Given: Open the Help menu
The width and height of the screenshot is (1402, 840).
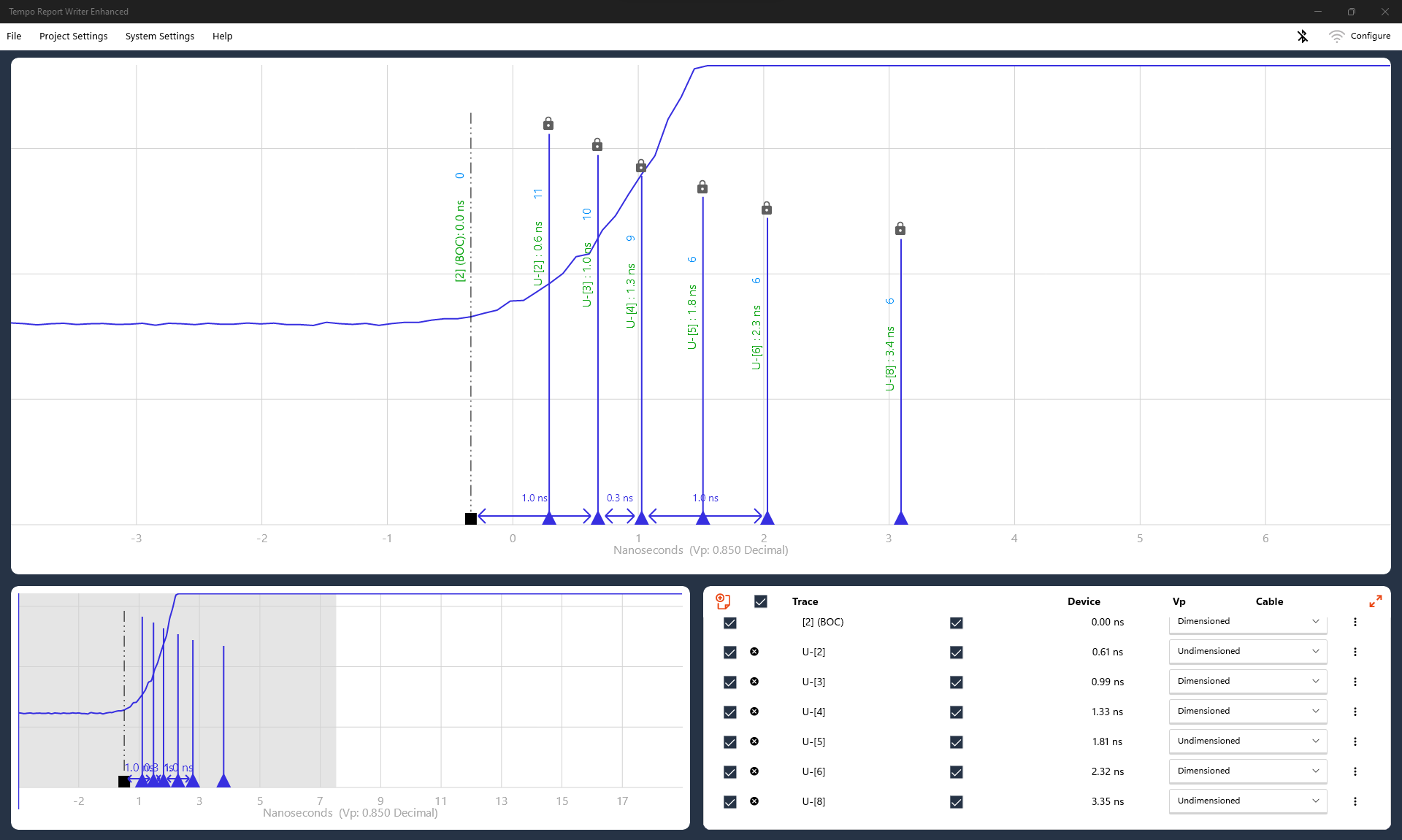Looking at the screenshot, I should (x=222, y=36).
